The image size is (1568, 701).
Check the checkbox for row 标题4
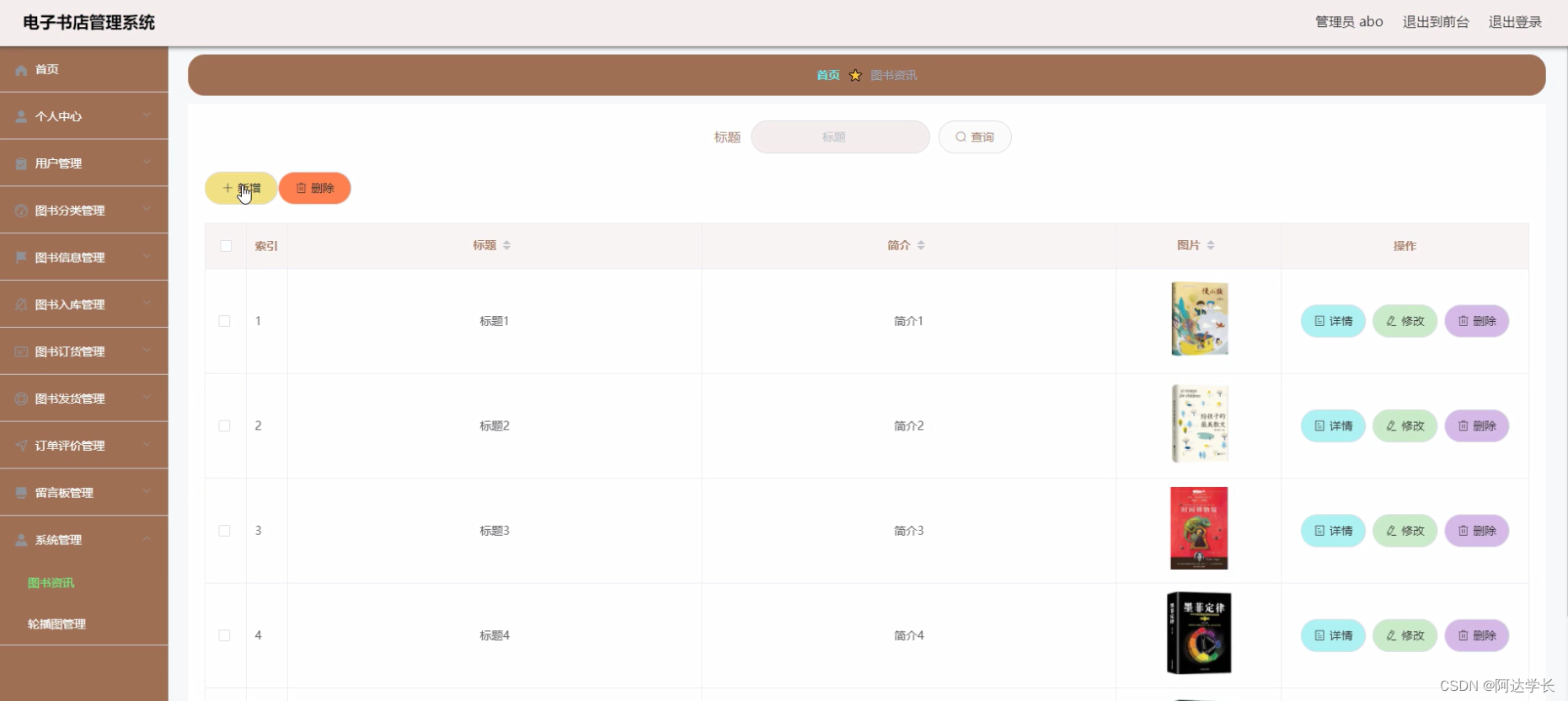(224, 635)
